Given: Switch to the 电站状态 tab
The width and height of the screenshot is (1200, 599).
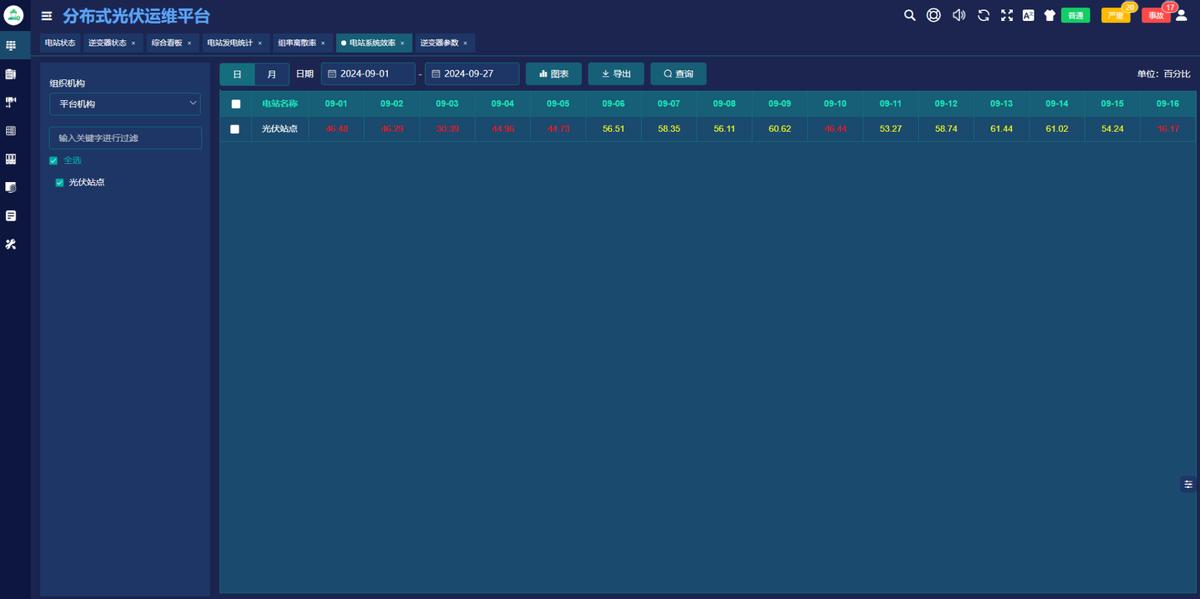Looking at the screenshot, I should click(x=60, y=43).
